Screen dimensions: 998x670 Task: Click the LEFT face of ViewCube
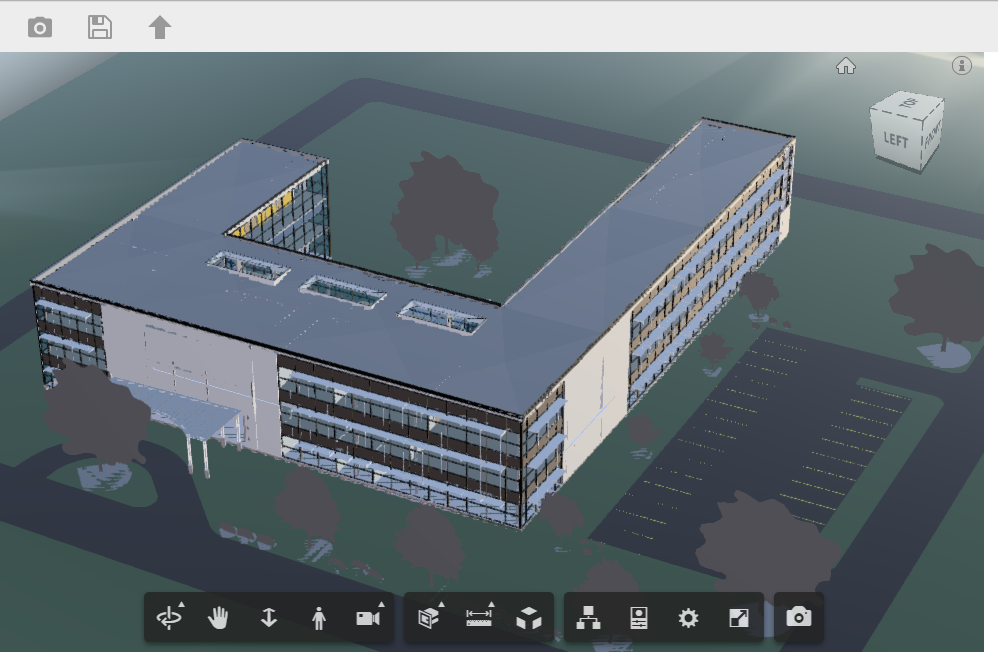tap(895, 139)
